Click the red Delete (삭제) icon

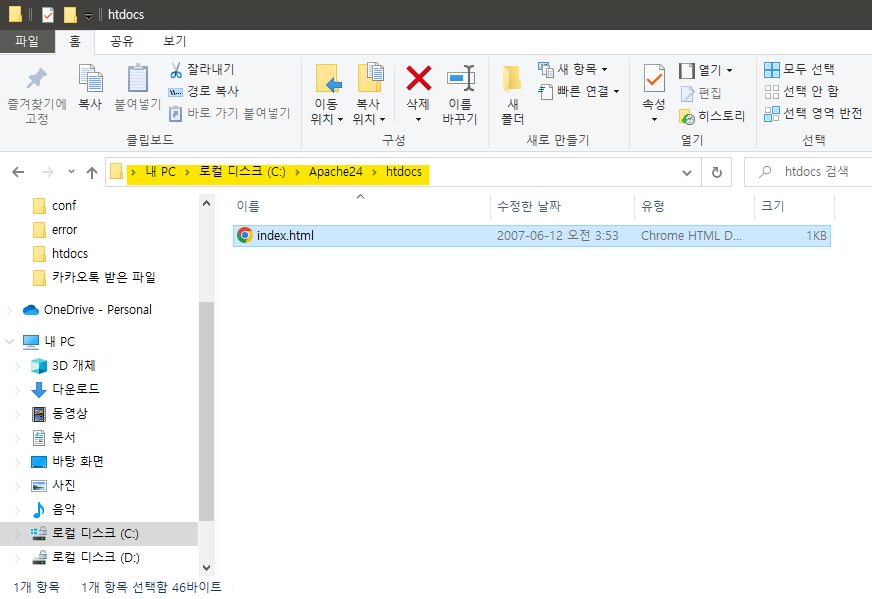click(x=418, y=78)
